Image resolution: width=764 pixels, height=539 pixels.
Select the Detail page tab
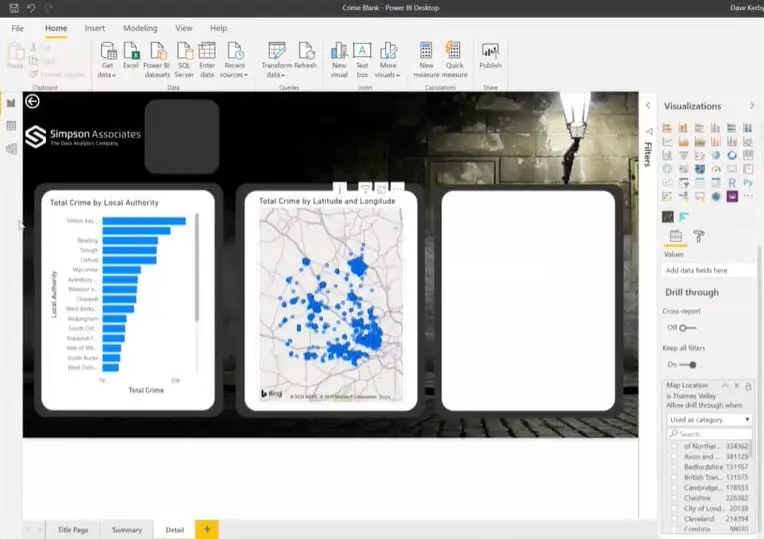click(x=174, y=530)
